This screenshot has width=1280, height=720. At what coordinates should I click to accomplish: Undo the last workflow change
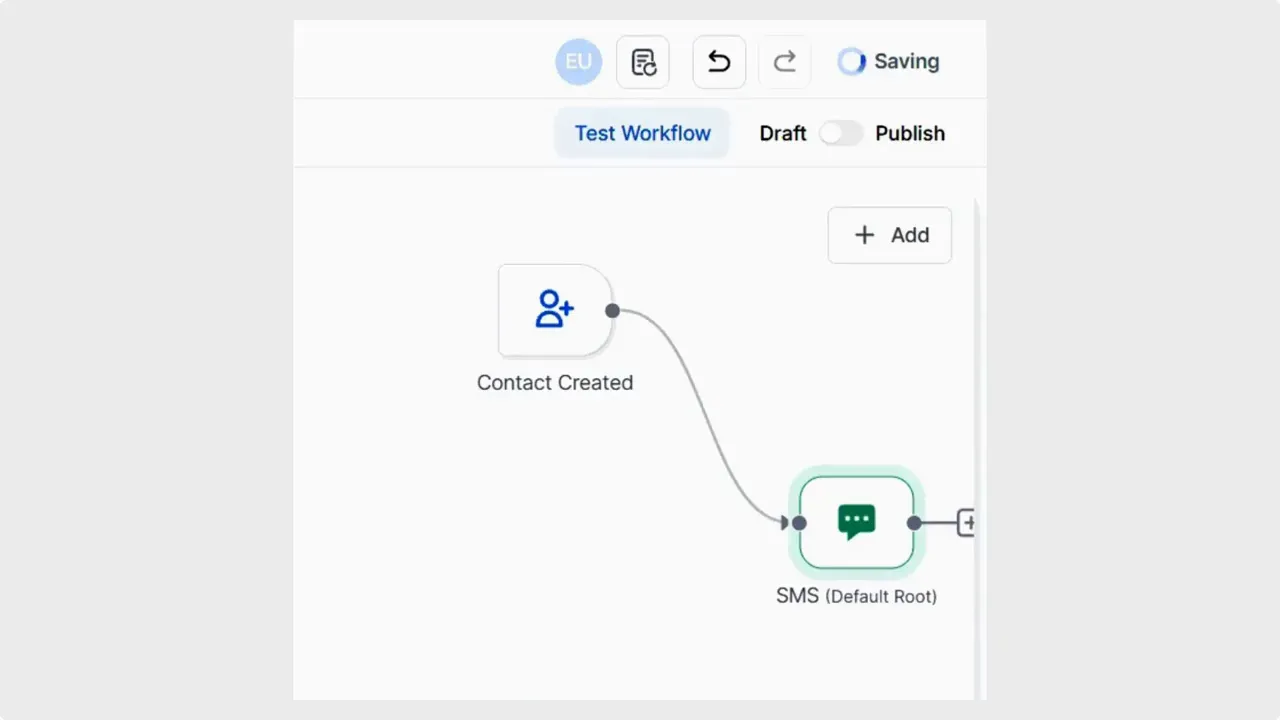pos(718,61)
